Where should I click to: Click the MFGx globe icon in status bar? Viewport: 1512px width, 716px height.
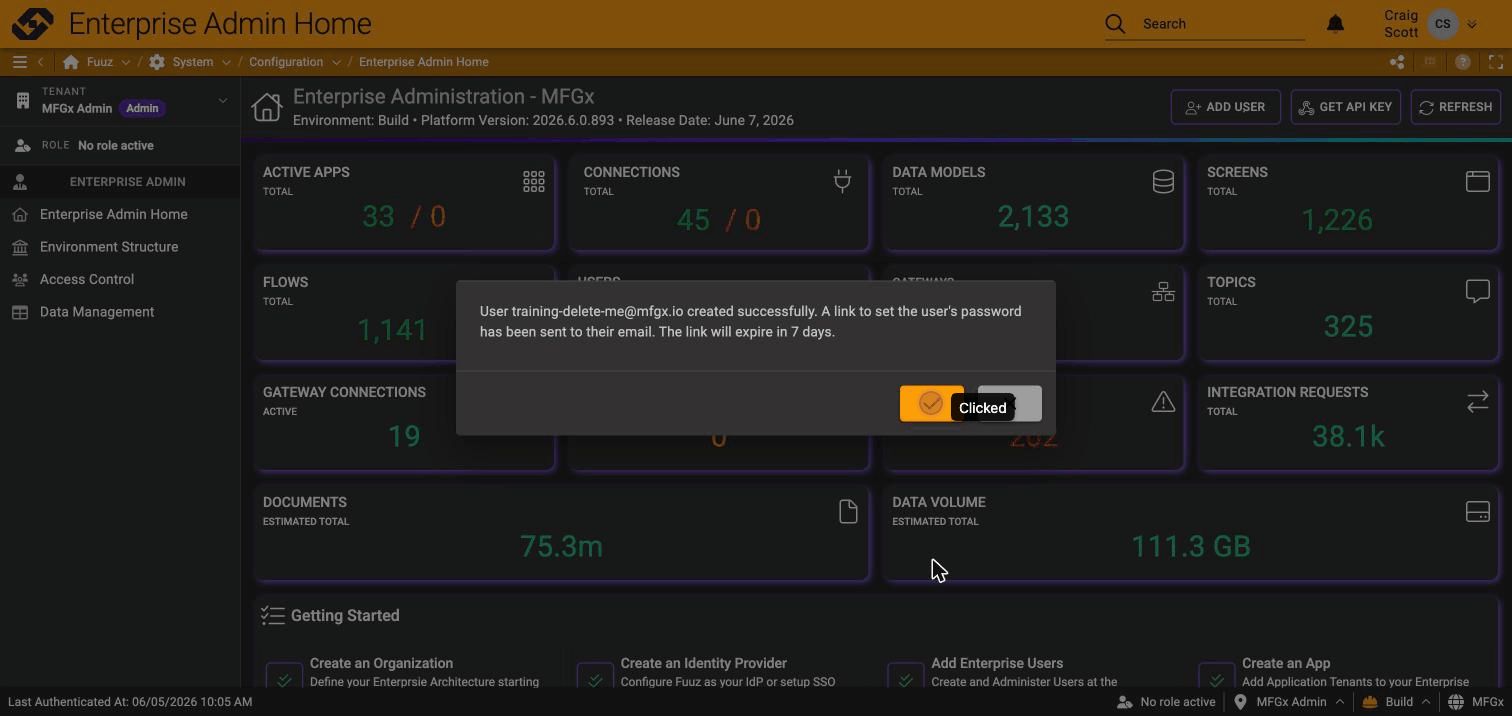[1456, 702]
